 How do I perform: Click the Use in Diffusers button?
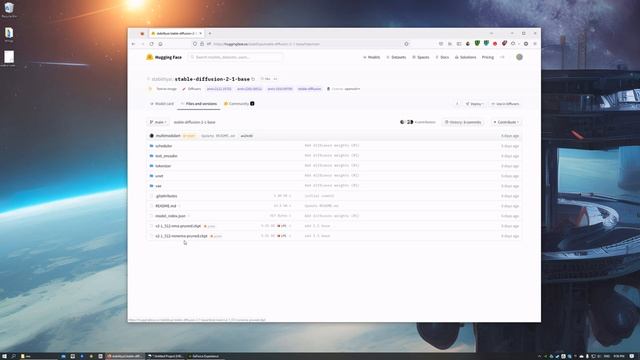pyautogui.click(x=505, y=104)
